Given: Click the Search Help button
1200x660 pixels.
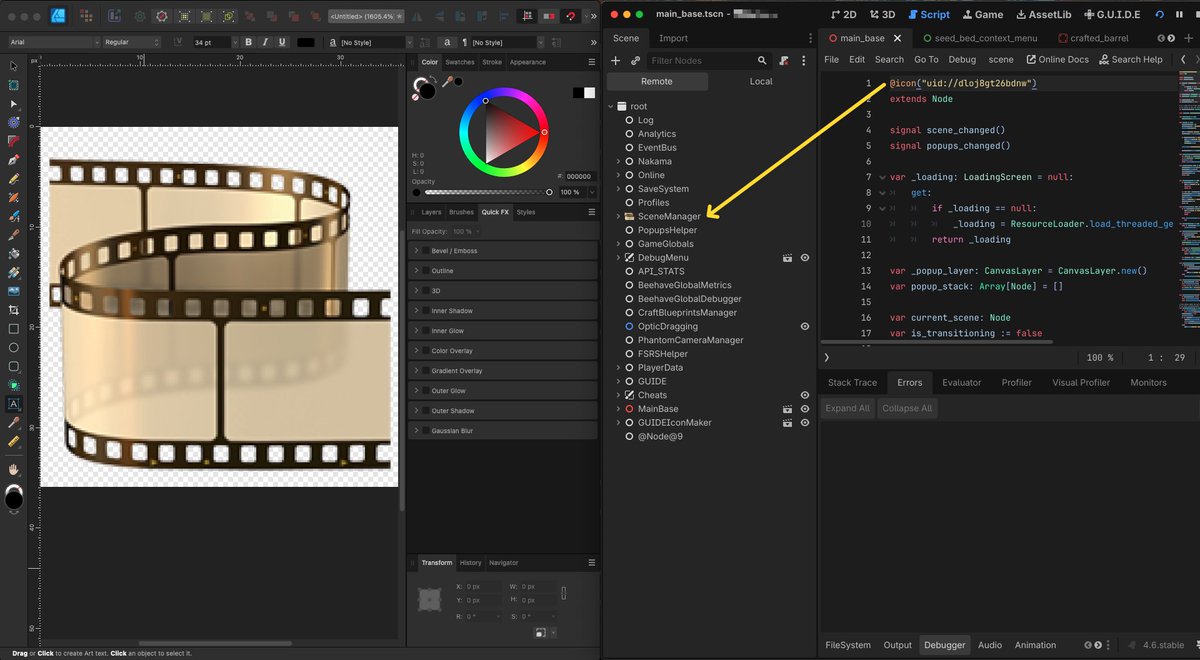Looking at the screenshot, I should tap(1130, 60).
